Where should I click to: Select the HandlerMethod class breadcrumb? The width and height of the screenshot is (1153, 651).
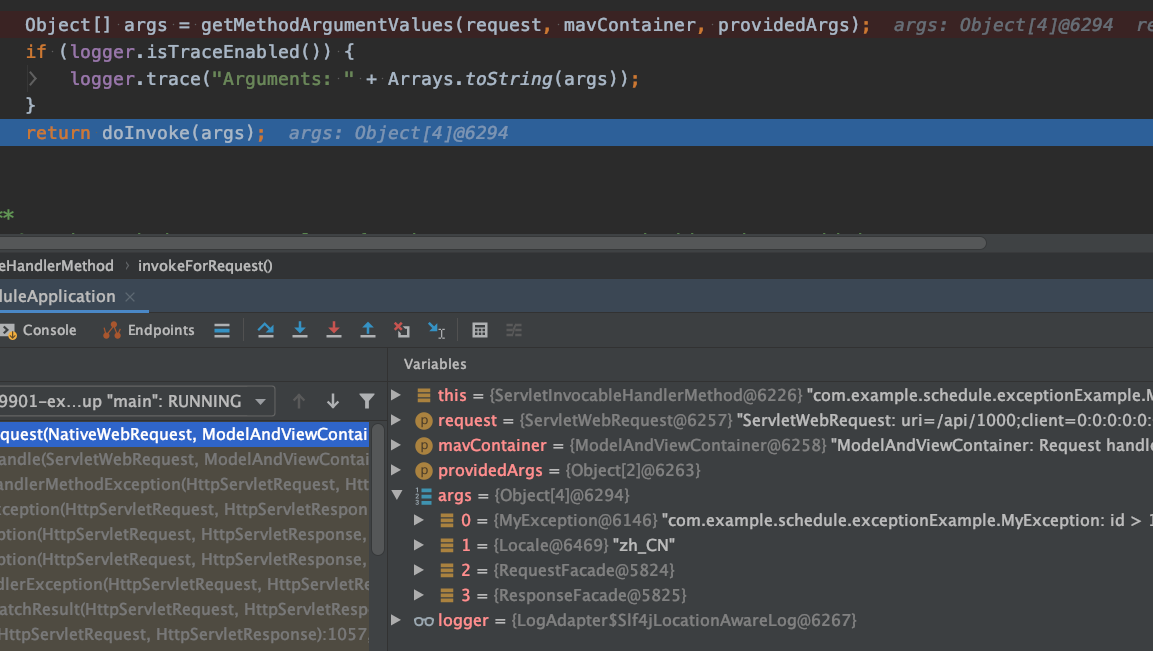click(x=57, y=266)
